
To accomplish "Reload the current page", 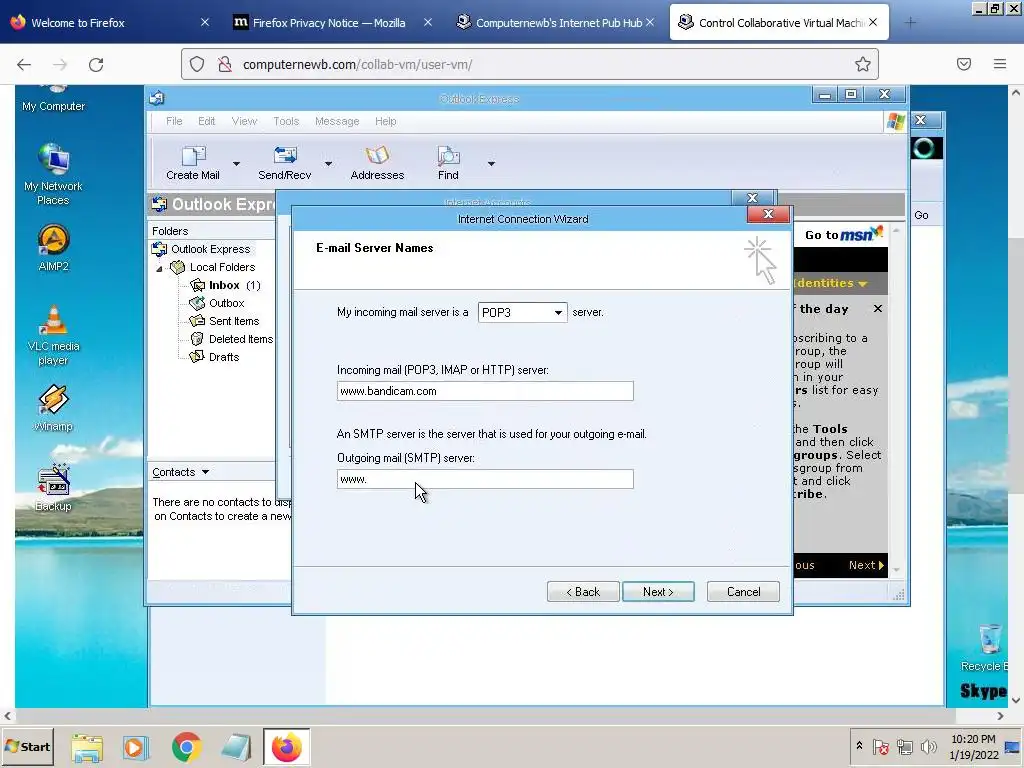I will (96, 64).
